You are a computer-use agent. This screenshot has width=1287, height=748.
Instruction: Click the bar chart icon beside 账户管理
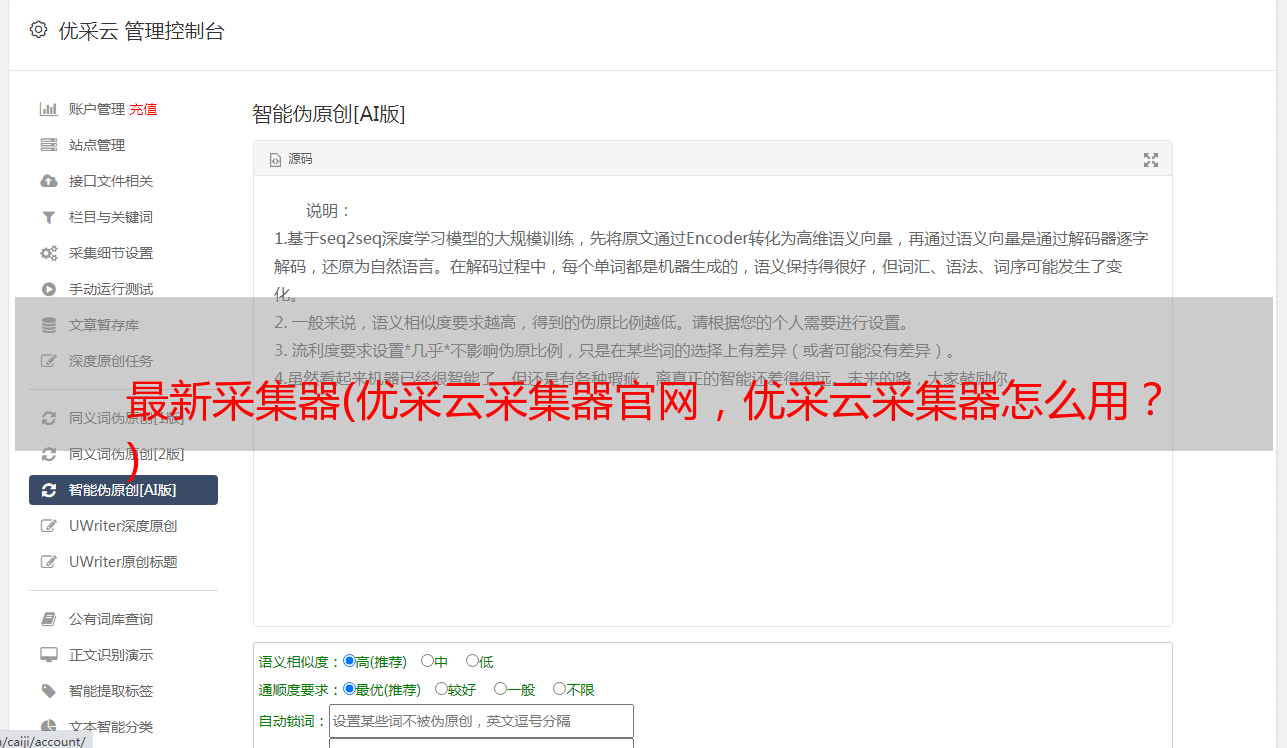click(x=48, y=109)
